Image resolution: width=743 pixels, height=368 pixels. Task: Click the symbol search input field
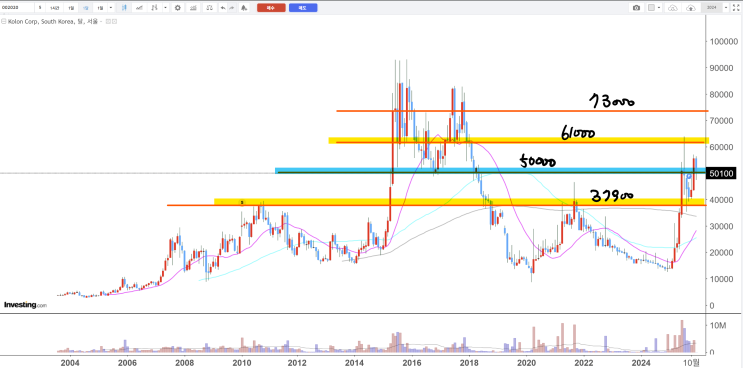pos(18,8)
